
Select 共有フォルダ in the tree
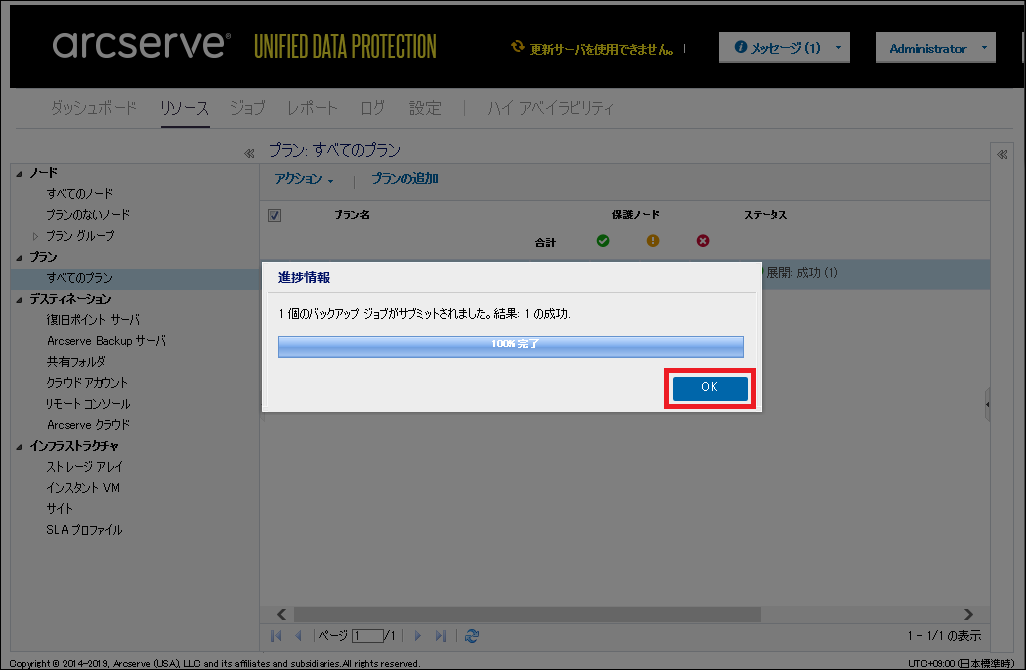click(76, 362)
